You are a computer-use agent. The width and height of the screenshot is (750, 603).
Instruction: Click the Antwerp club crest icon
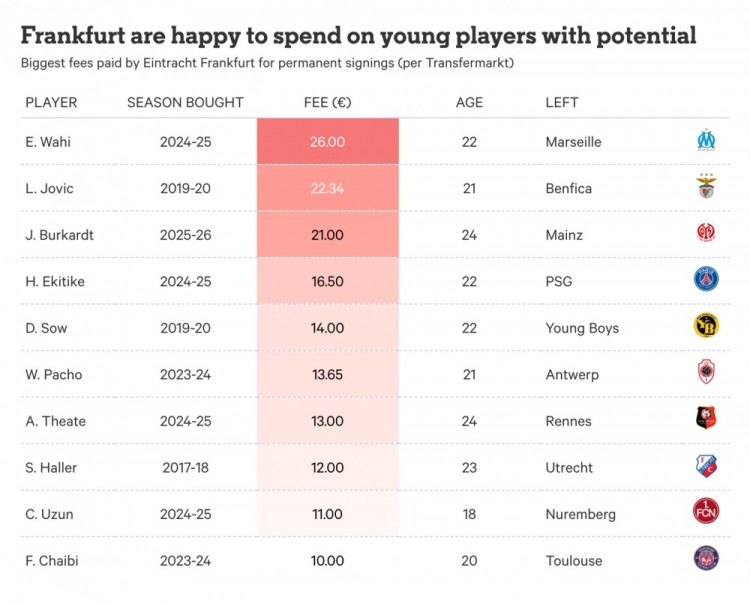point(707,374)
